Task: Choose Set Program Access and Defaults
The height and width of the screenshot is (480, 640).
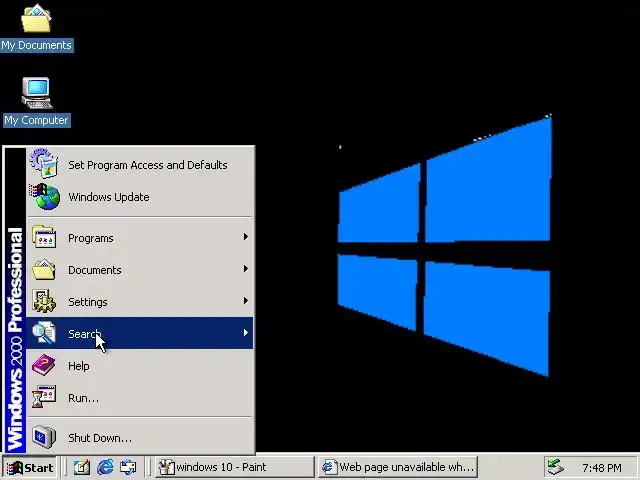Action: pyautogui.click(x=140, y=164)
